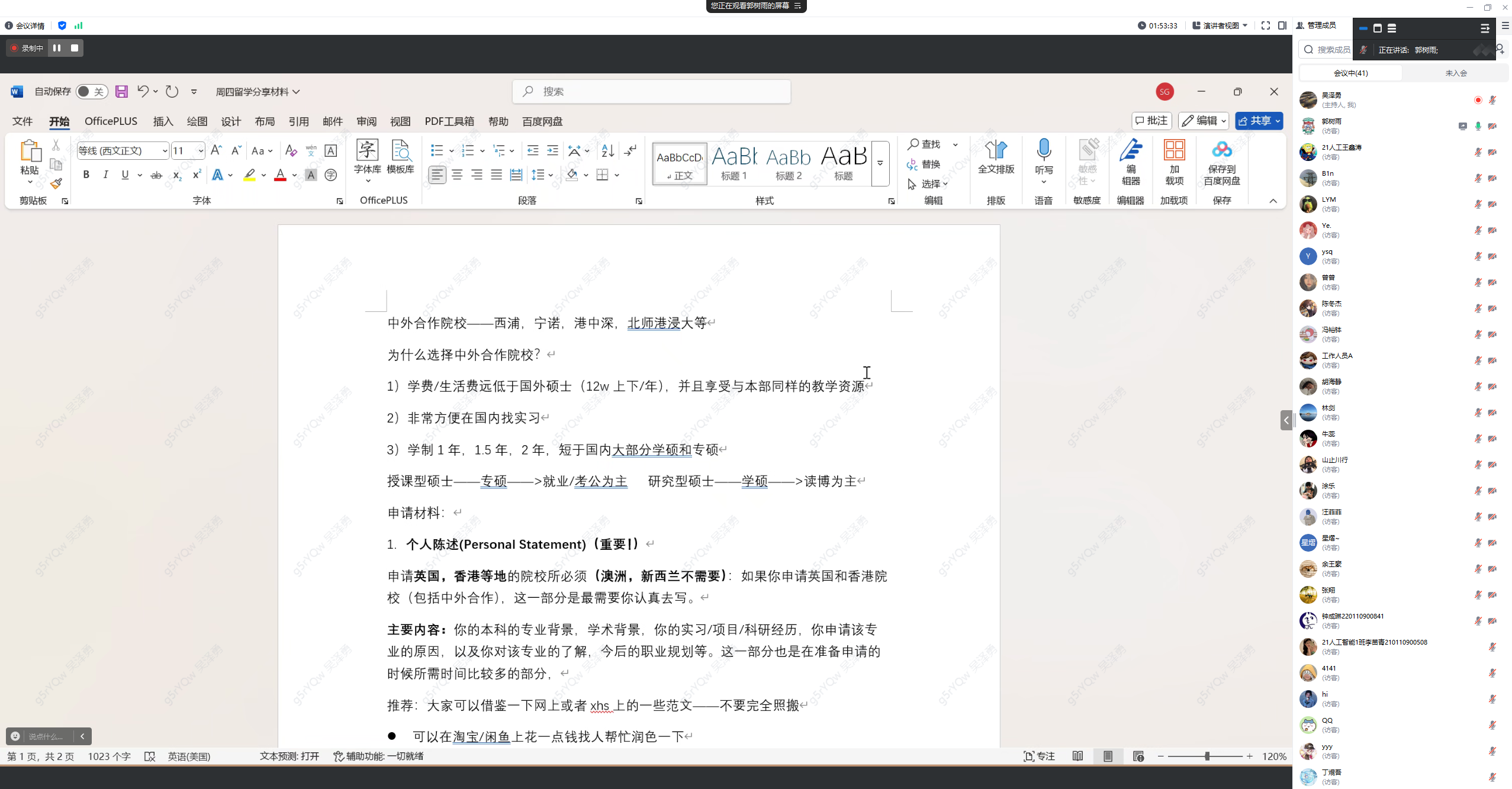Toggle the AutoSave (自动保存) switch
1512x789 pixels.
point(92,91)
